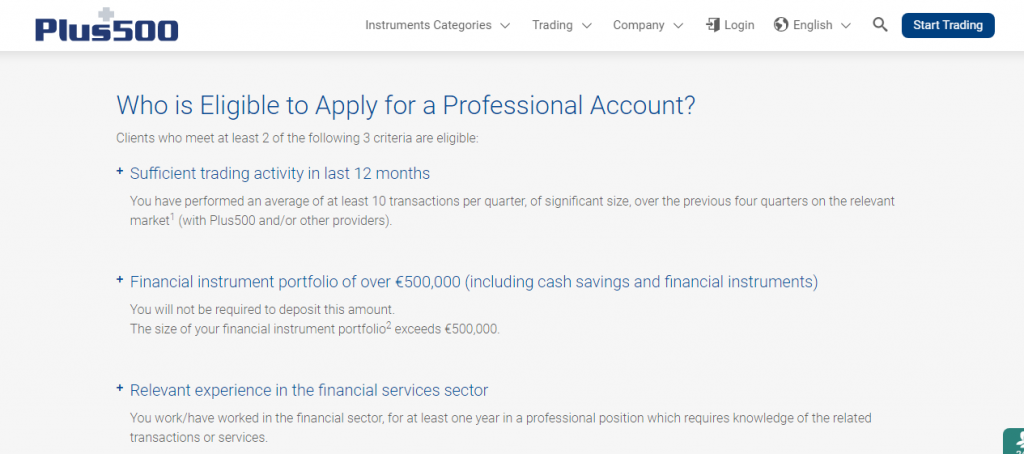Open the Instruments Categories dropdown
This screenshot has height=454, width=1024.
coord(437,25)
